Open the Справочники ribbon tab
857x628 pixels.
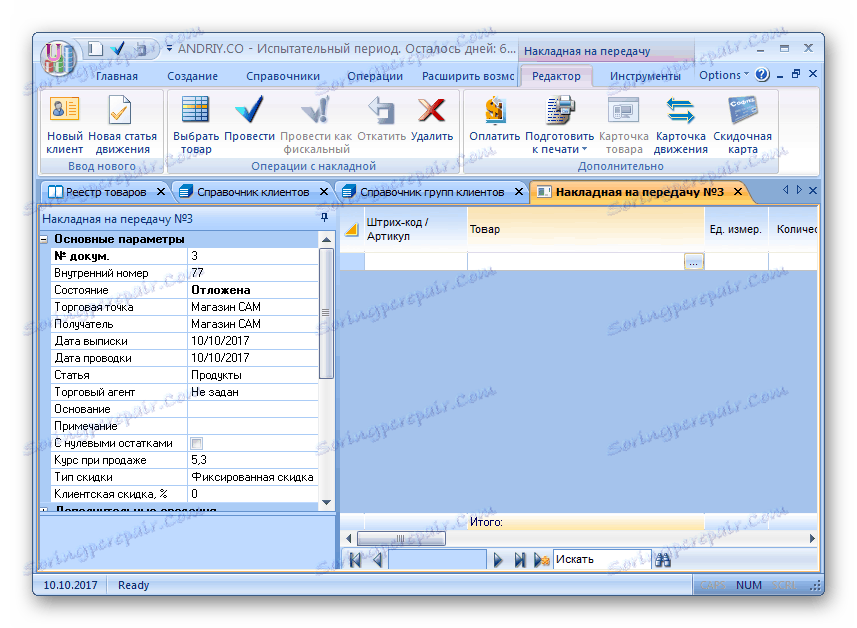tap(283, 76)
